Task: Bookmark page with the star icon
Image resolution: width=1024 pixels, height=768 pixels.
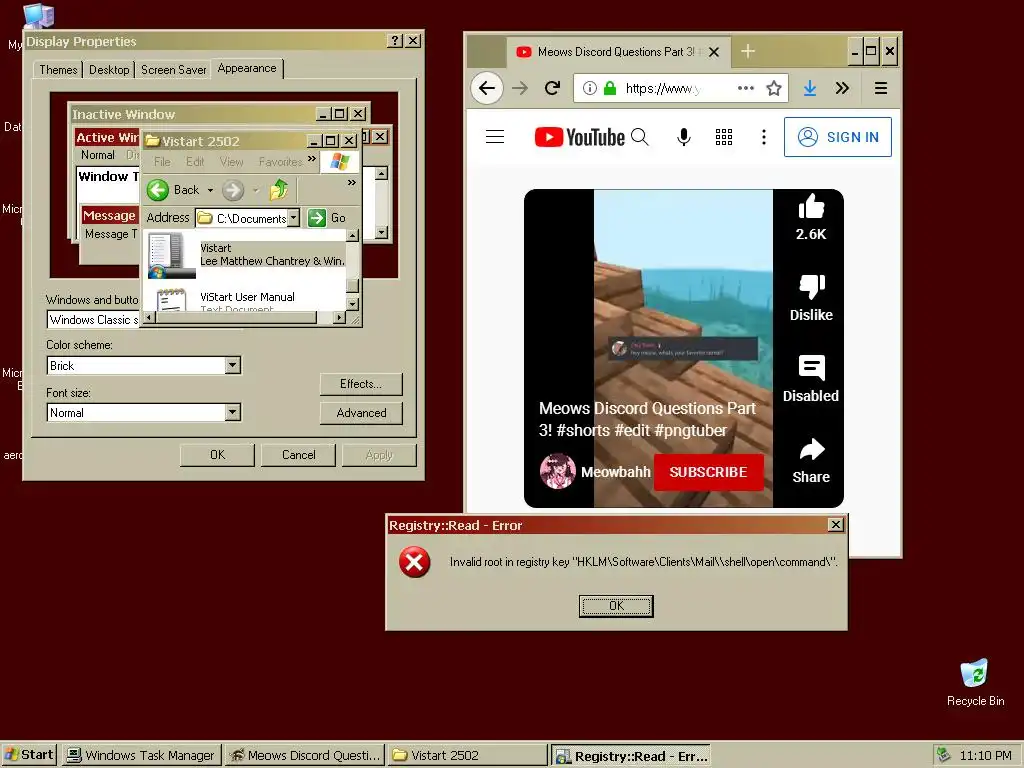Action: pos(774,88)
